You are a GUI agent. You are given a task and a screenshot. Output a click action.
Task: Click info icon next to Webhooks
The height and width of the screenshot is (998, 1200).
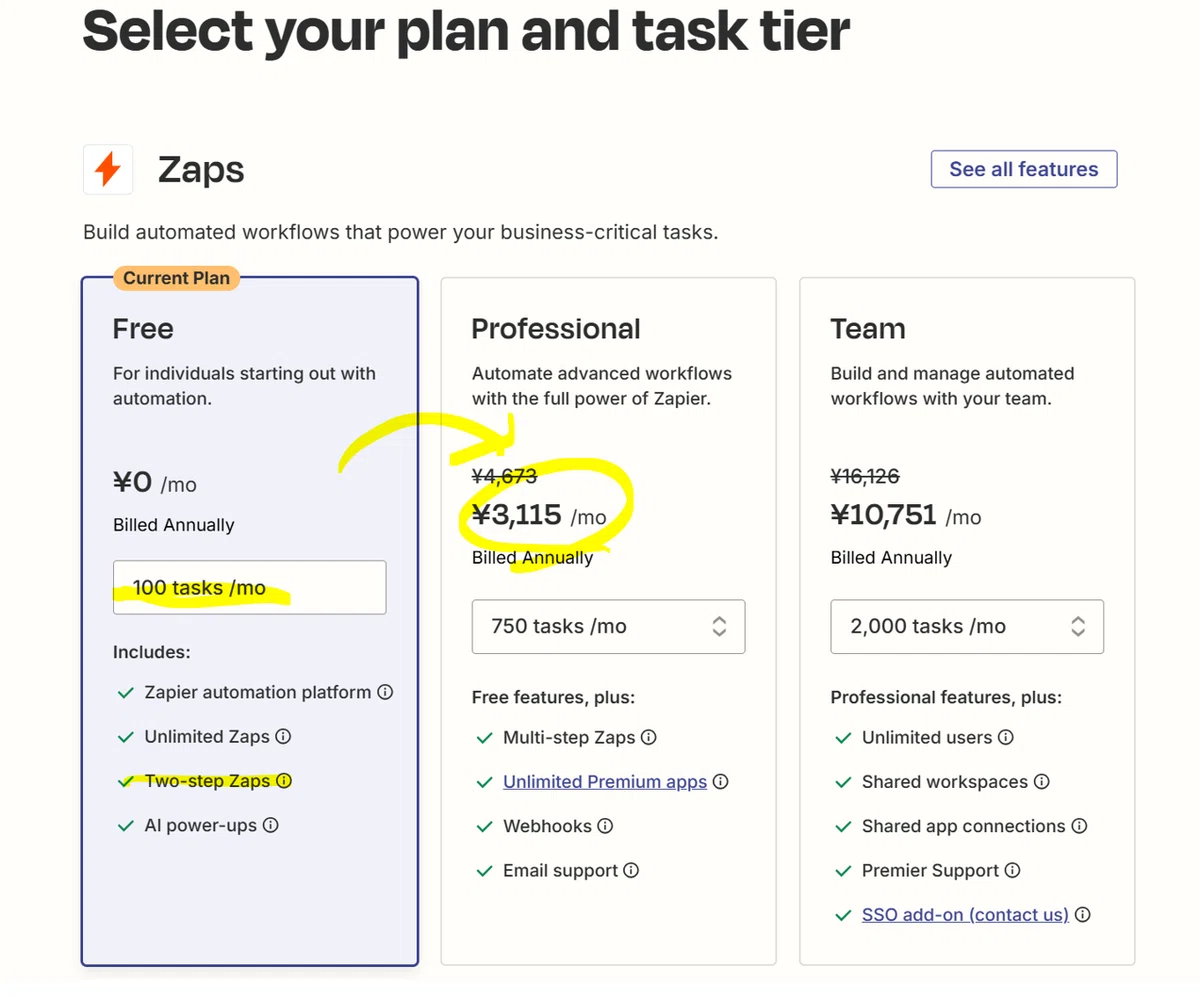[605, 827]
